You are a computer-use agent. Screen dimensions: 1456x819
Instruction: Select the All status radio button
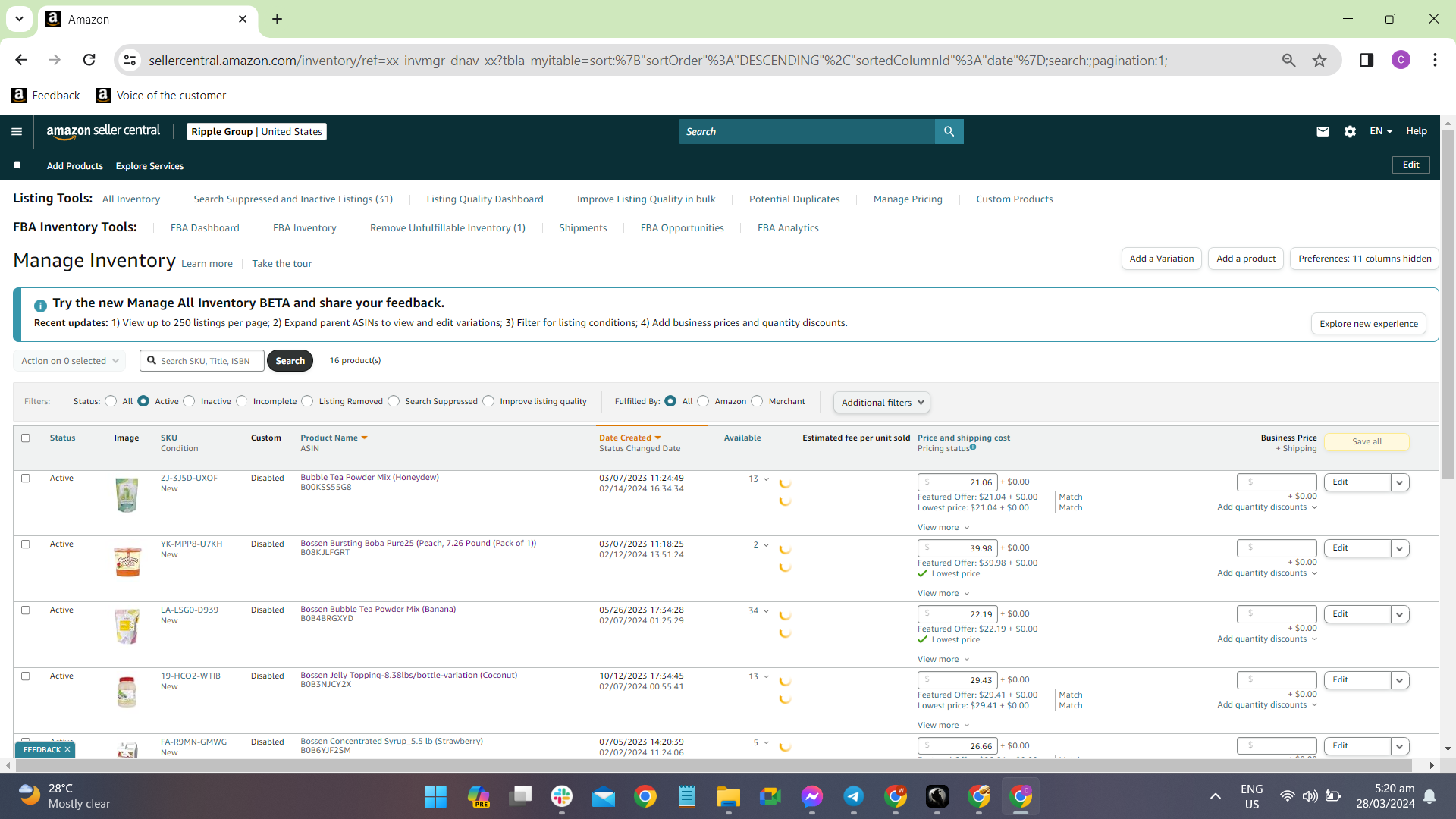coord(111,401)
